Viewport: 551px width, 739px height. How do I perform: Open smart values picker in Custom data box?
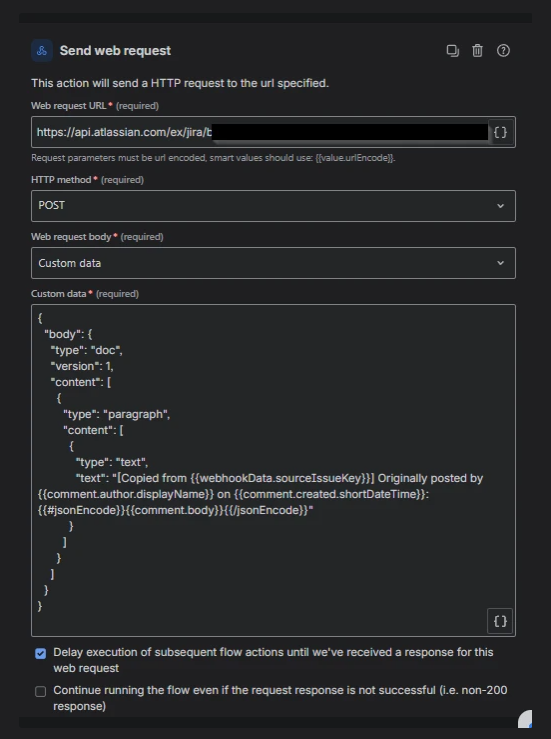[500, 621]
